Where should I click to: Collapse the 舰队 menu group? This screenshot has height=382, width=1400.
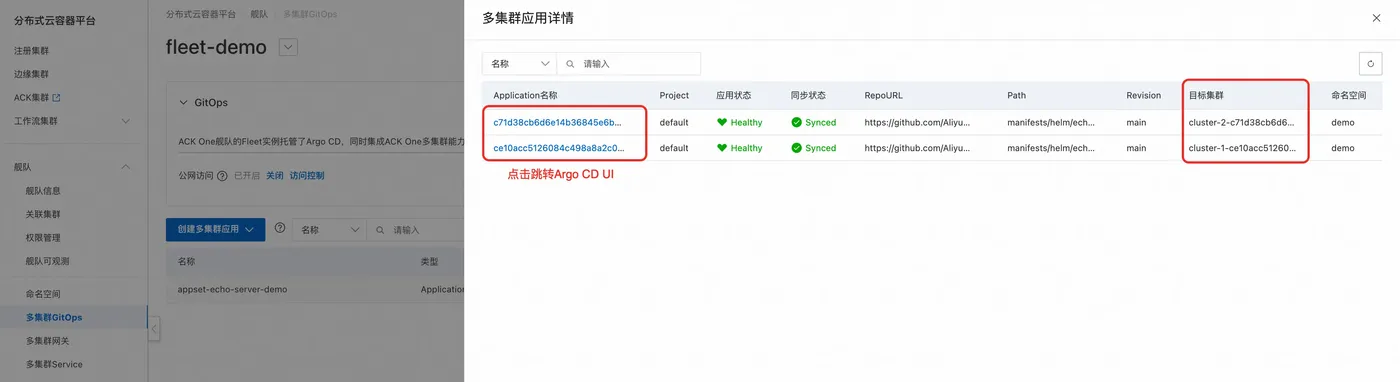coord(125,167)
